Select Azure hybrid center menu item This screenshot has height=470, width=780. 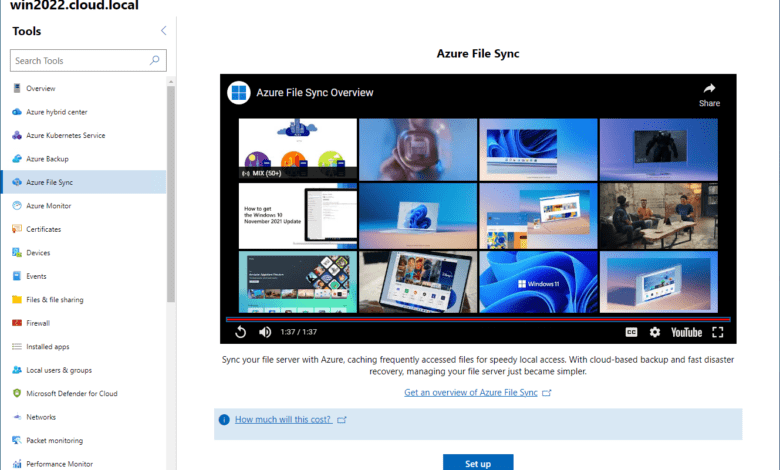(x=57, y=112)
